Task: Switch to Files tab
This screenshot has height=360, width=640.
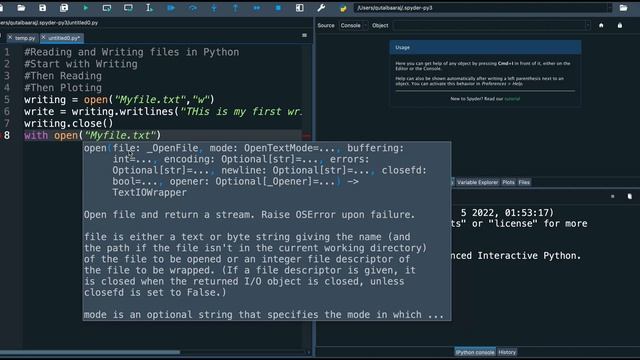Action: pyautogui.click(x=524, y=182)
